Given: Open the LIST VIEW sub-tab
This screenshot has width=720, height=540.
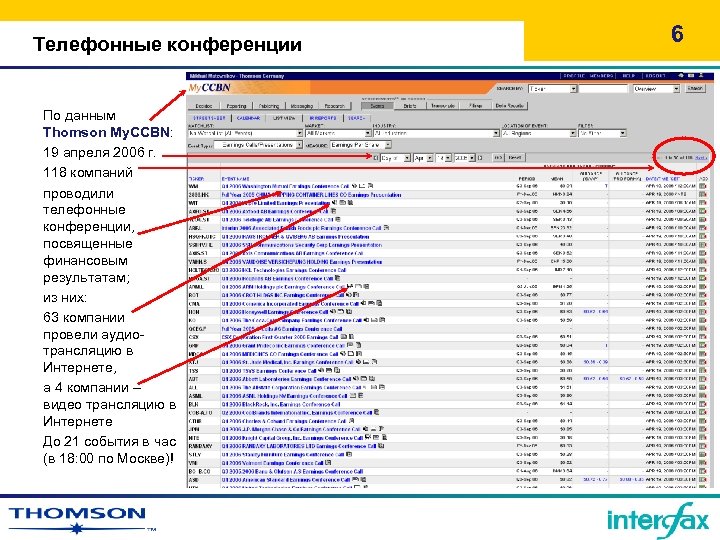Looking at the screenshot, I should click(x=284, y=118).
